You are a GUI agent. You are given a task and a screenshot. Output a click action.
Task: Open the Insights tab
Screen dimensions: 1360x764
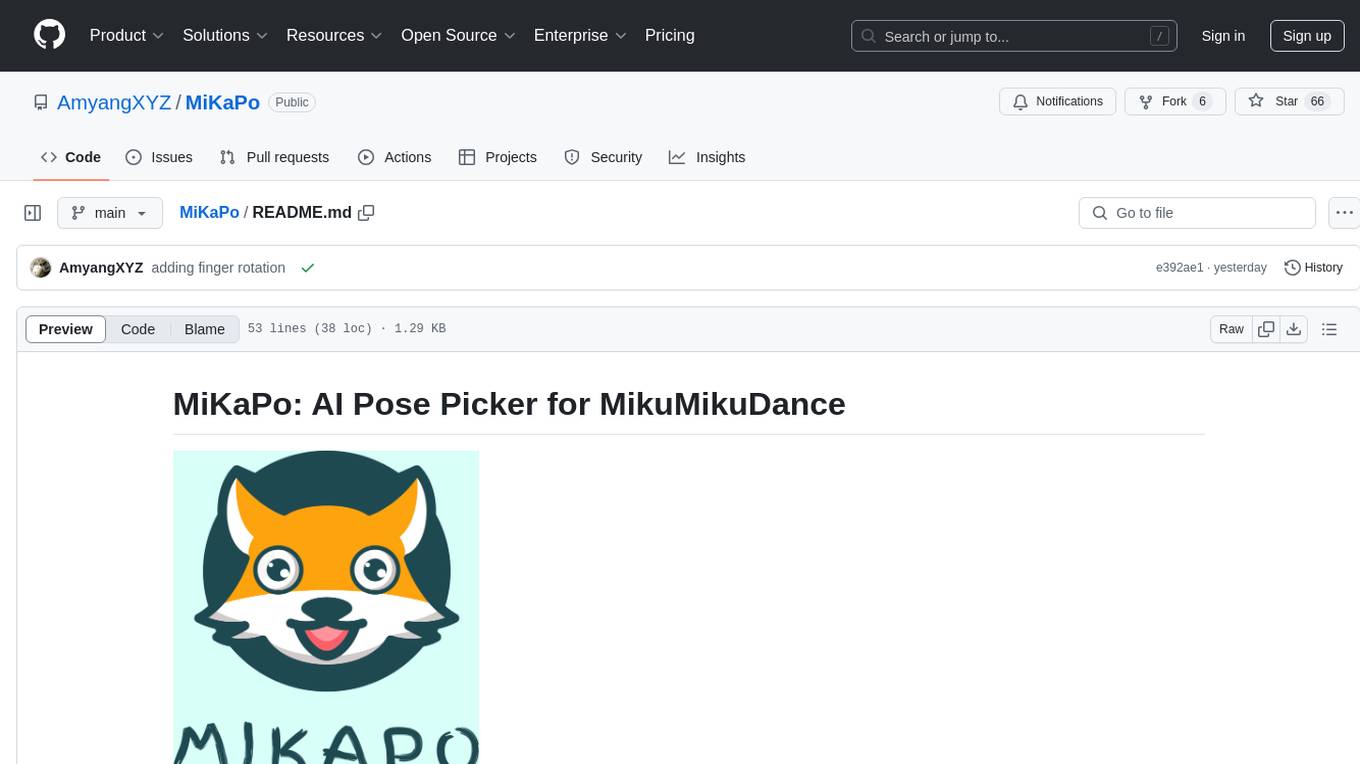click(x=707, y=157)
